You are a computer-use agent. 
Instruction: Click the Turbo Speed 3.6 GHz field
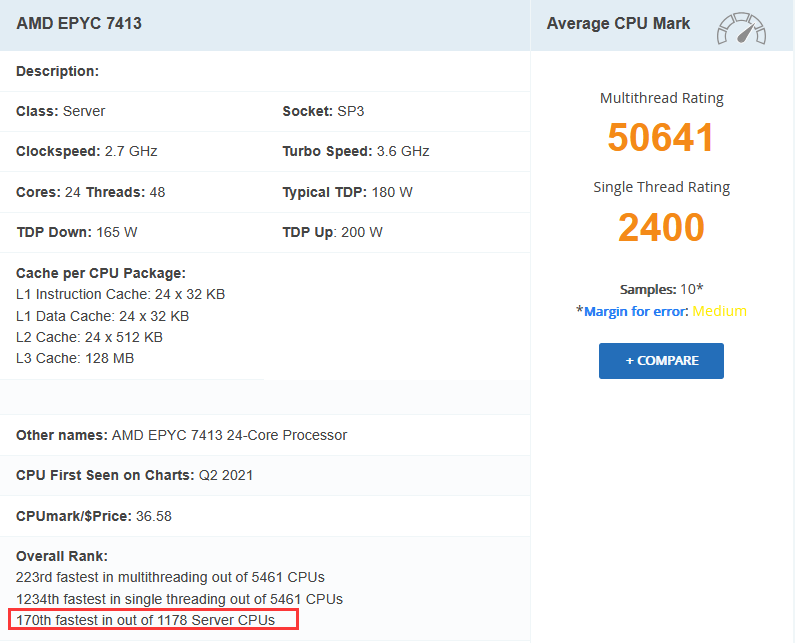click(x=355, y=152)
